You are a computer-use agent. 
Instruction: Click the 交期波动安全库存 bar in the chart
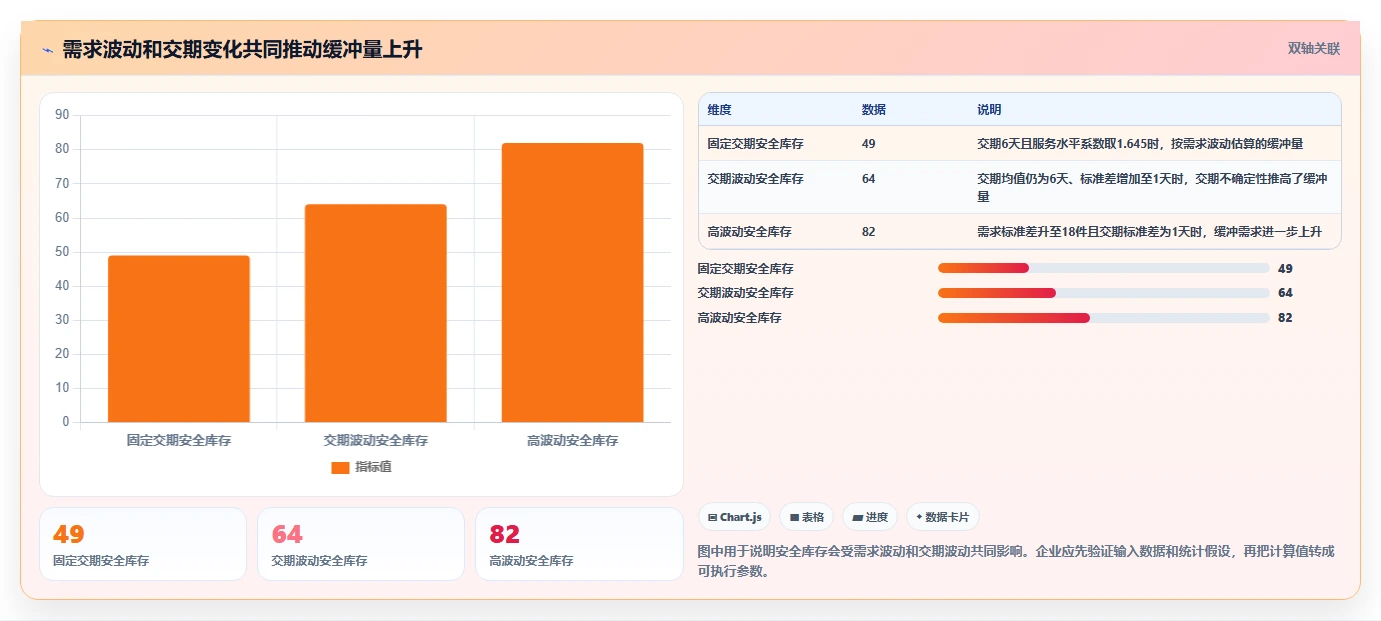(x=375, y=313)
